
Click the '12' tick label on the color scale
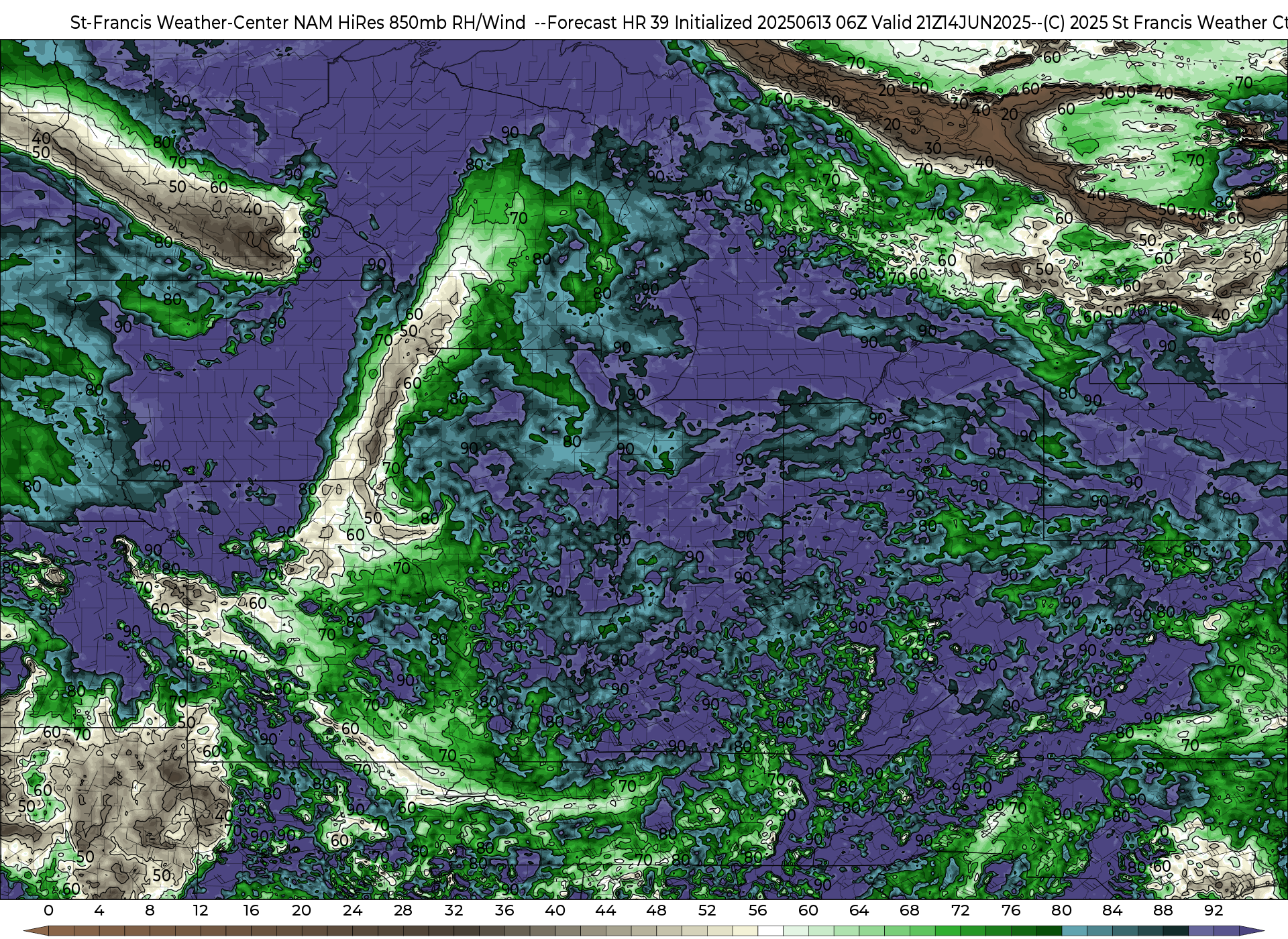point(201,910)
